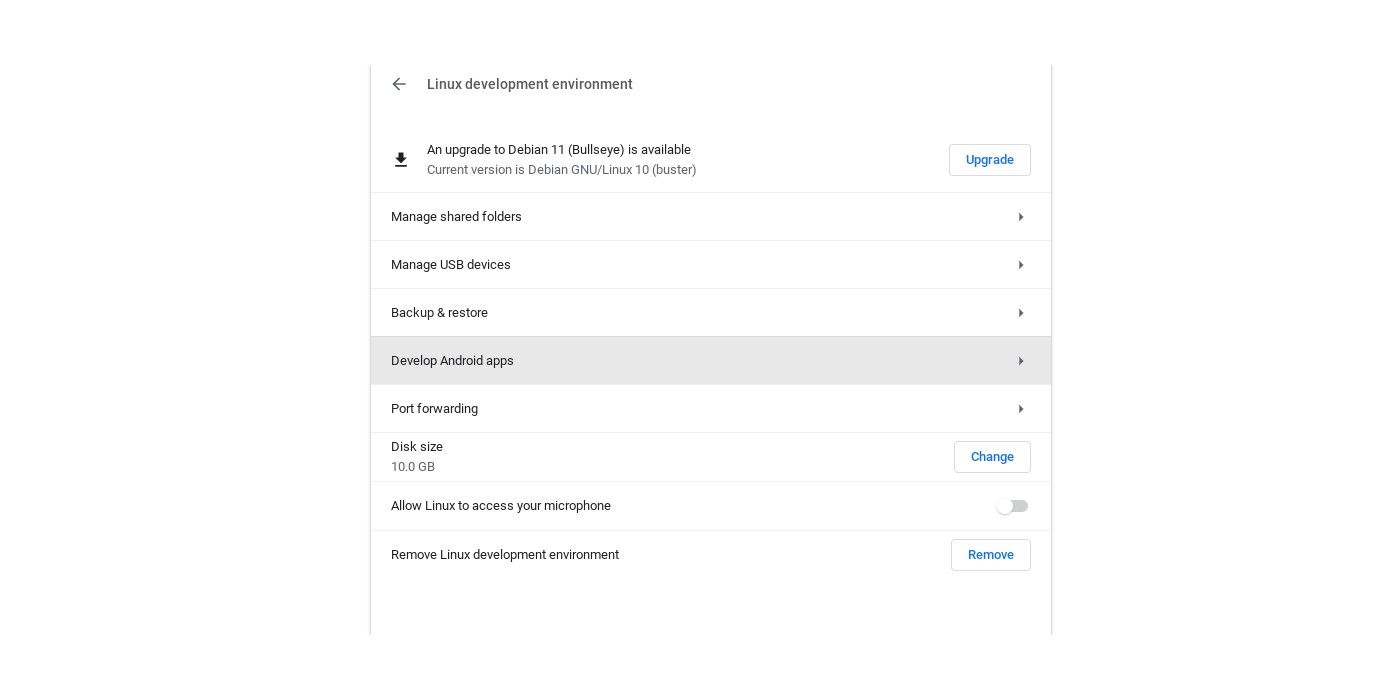1400x700 pixels.
Task: Click the download icon beside the upgrade notice
Action: pos(401,160)
